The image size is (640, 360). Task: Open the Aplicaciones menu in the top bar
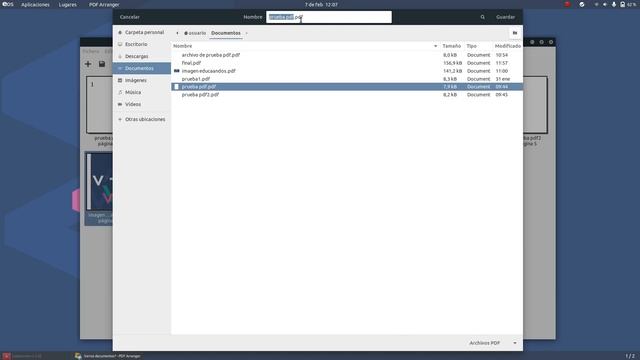coord(35,4)
